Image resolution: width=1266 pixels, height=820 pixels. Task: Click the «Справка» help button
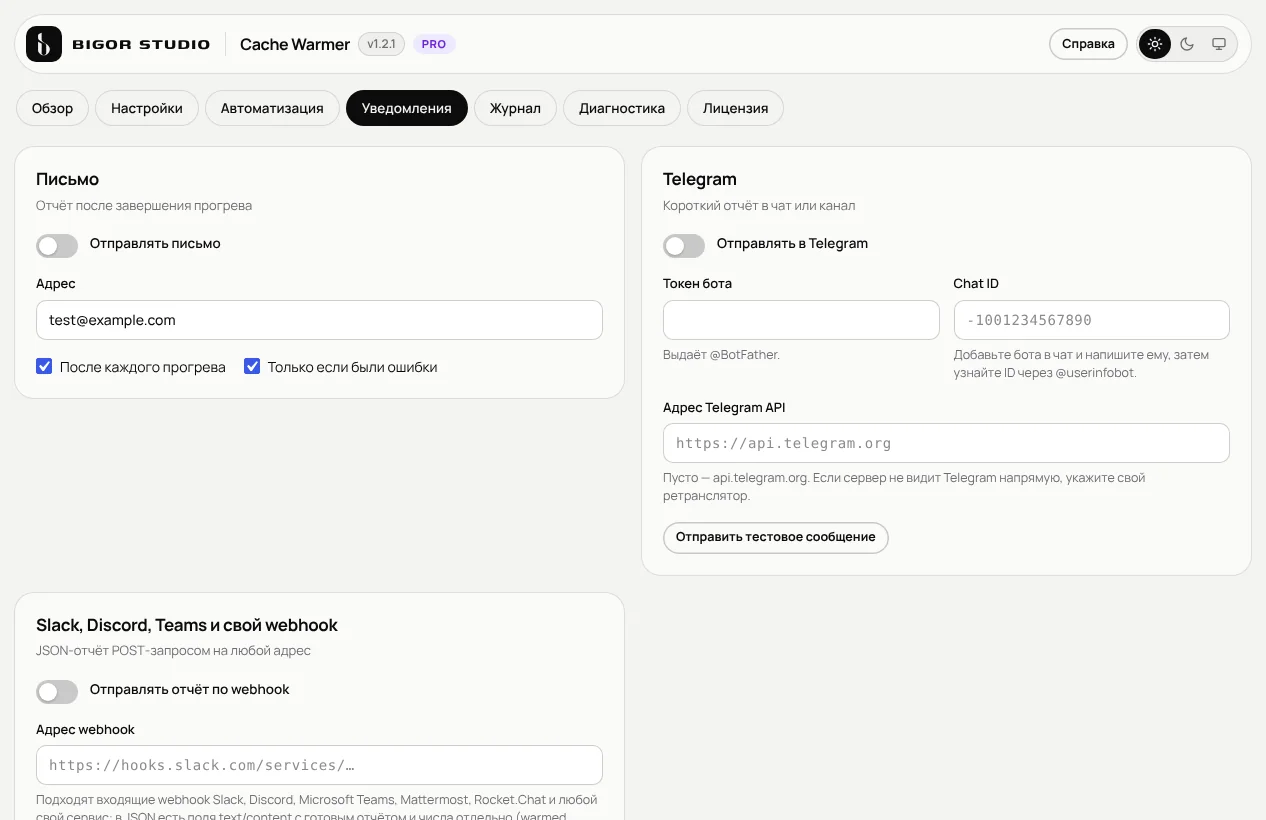(1088, 44)
